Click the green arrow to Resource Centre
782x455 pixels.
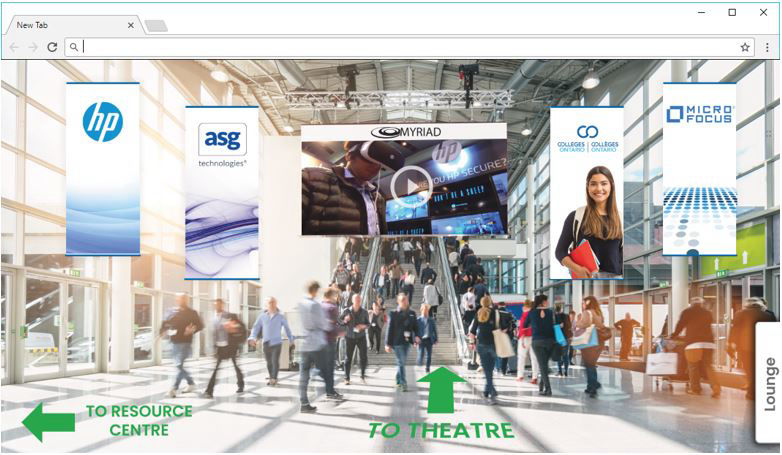(48, 422)
